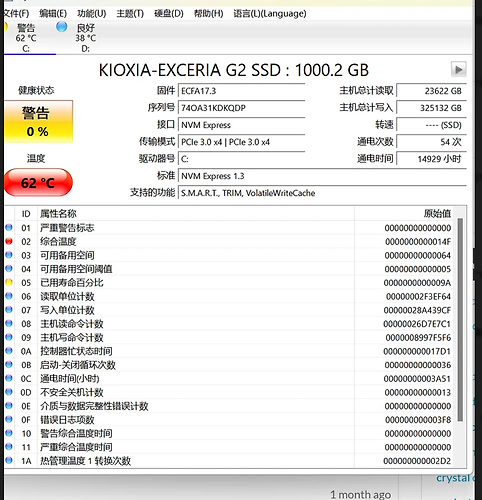Click the 警告 0 % health status button

[x=38, y=122]
